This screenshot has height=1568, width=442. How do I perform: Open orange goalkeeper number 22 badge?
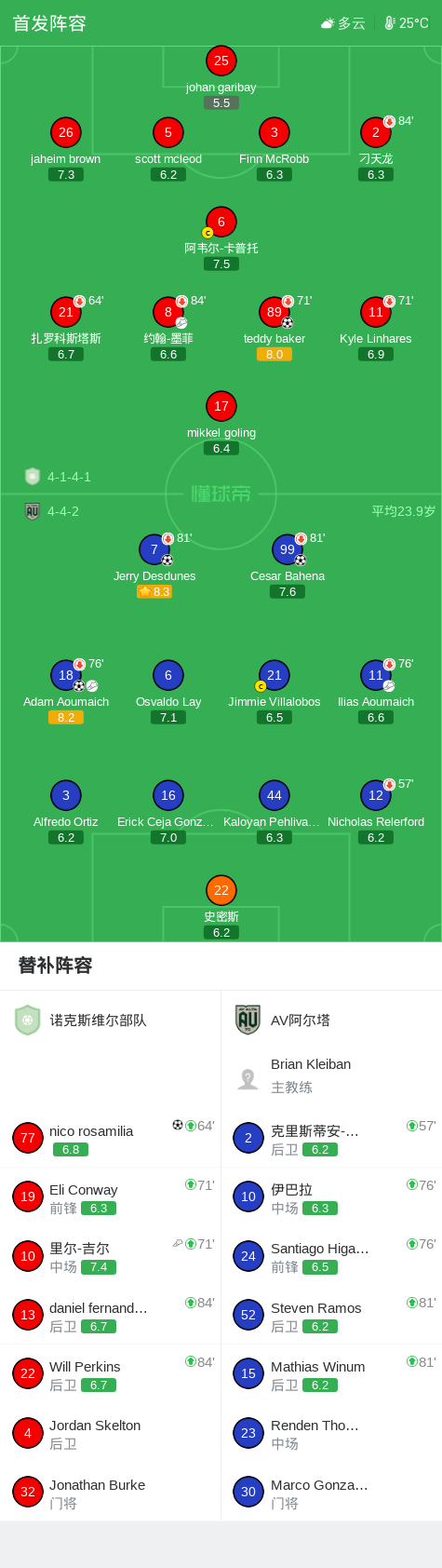point(221,890)
